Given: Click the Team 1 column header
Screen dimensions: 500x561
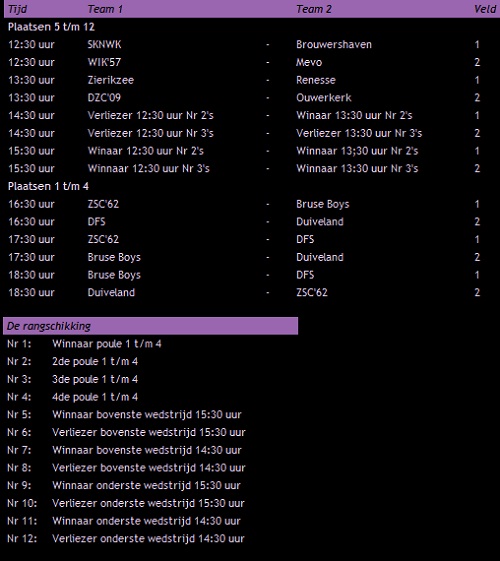Looking at the screenshot, I should coord(105,9).
